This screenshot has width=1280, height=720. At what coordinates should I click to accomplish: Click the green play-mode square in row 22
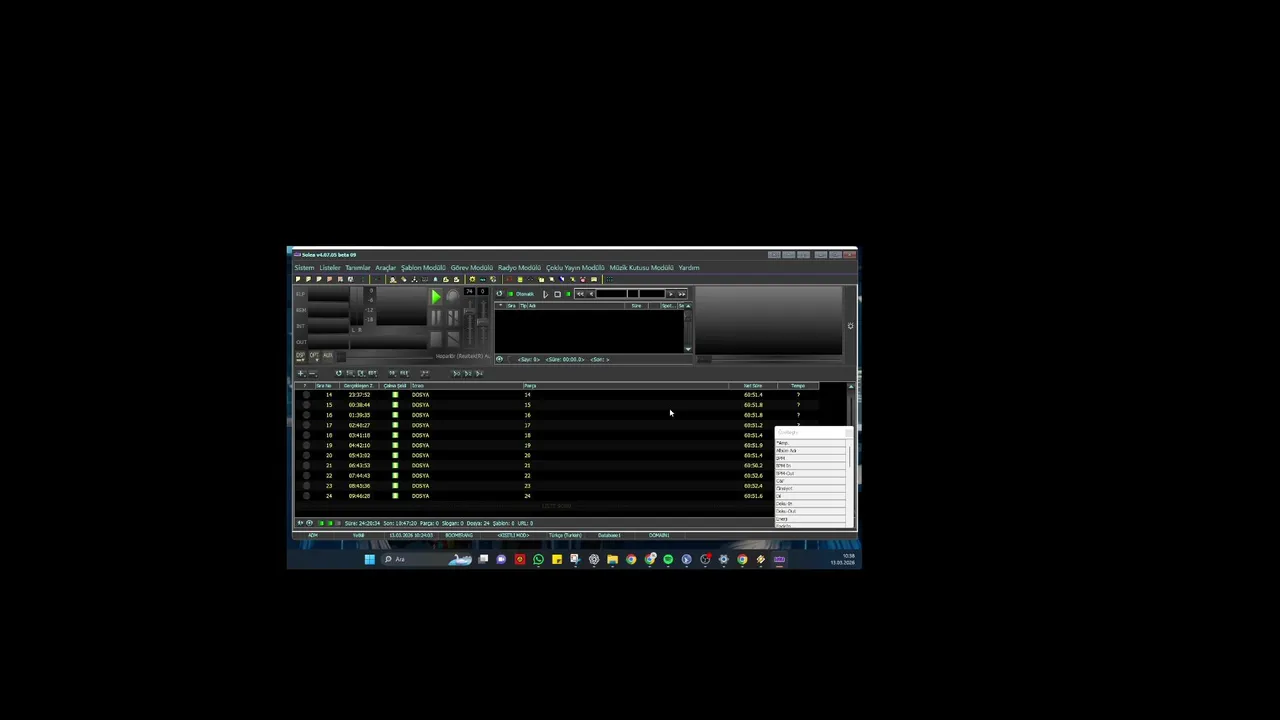395,476
